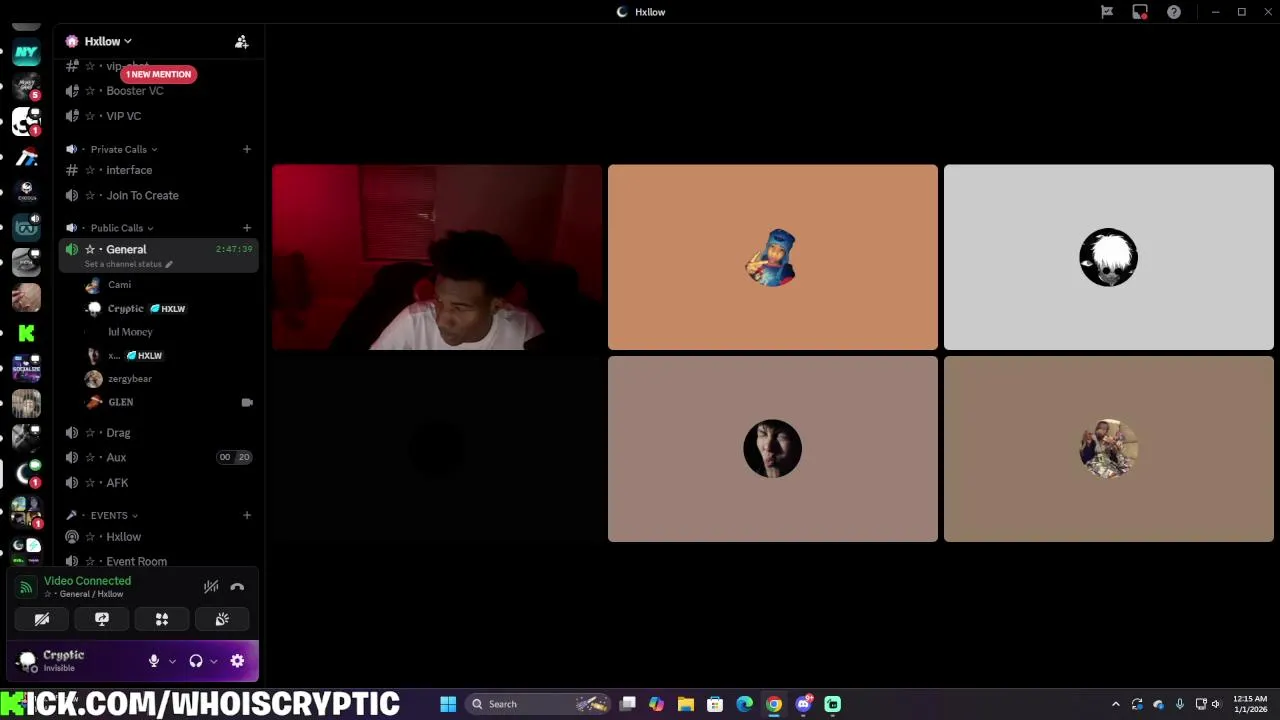Join the VIP VC voice channel
The image size is (1280, 720).
click(x=123, y=116)
